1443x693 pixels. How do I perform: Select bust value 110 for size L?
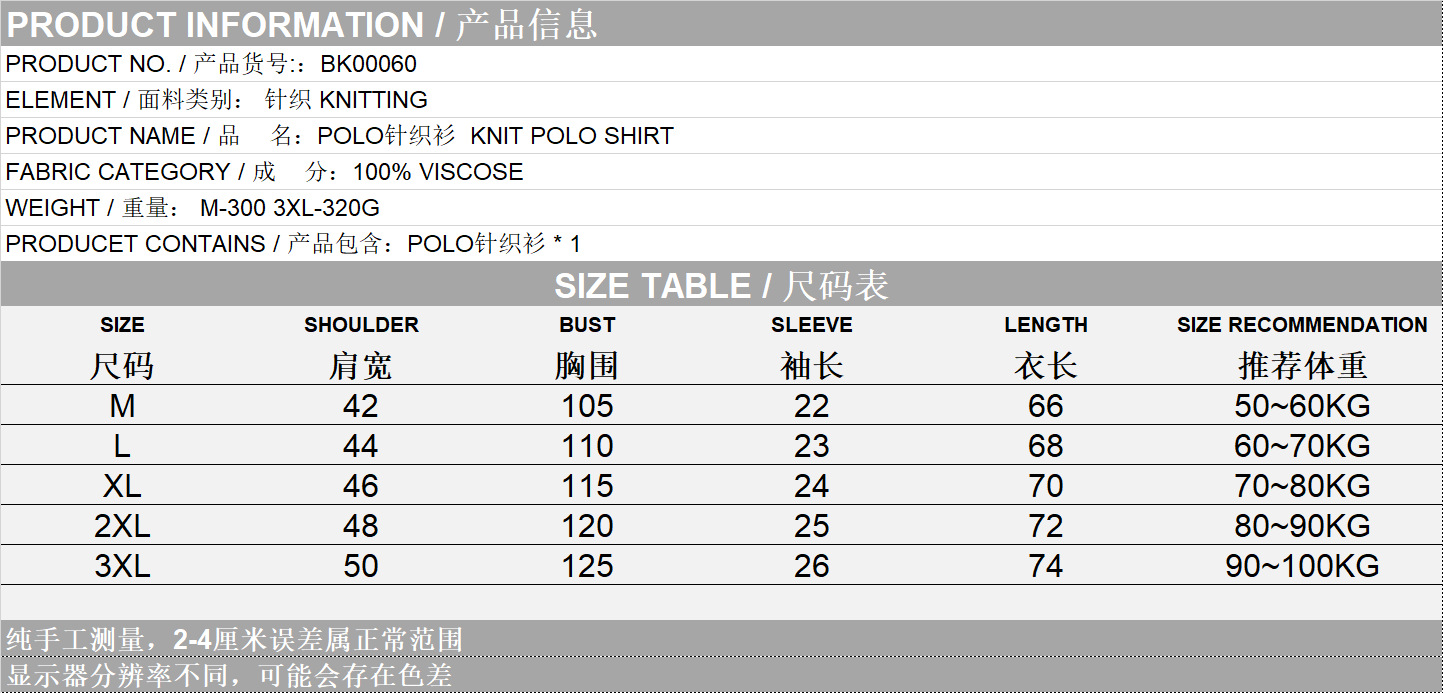tap(587, 446)
